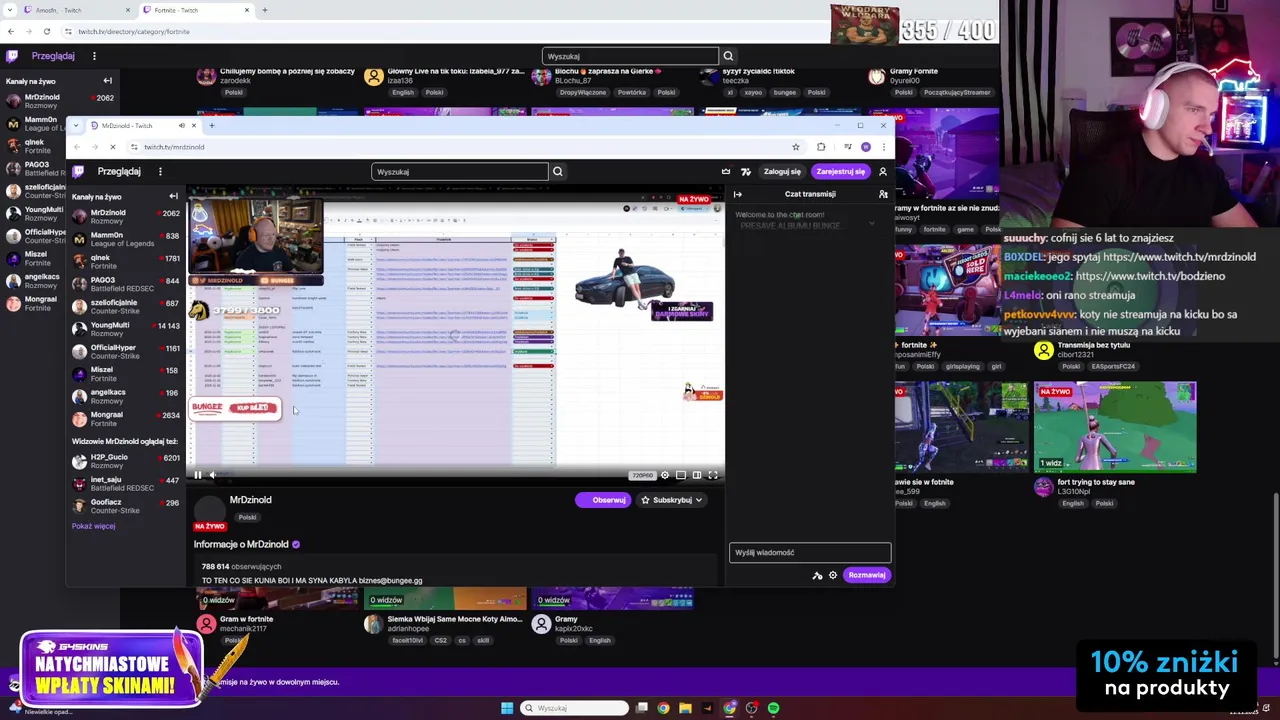
Task: Click the Polski language tag under MrDzinold
Action: click(x=247, y=517)
